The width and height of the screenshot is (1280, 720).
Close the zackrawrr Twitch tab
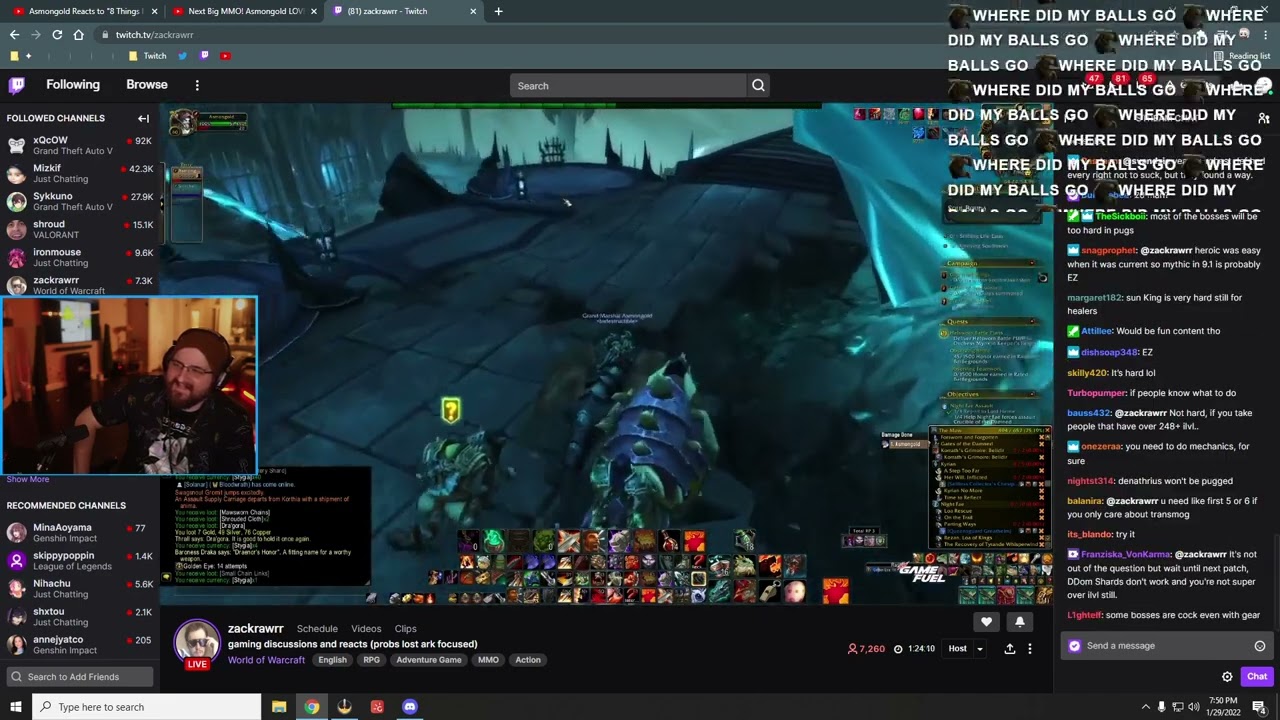[473, 11]
